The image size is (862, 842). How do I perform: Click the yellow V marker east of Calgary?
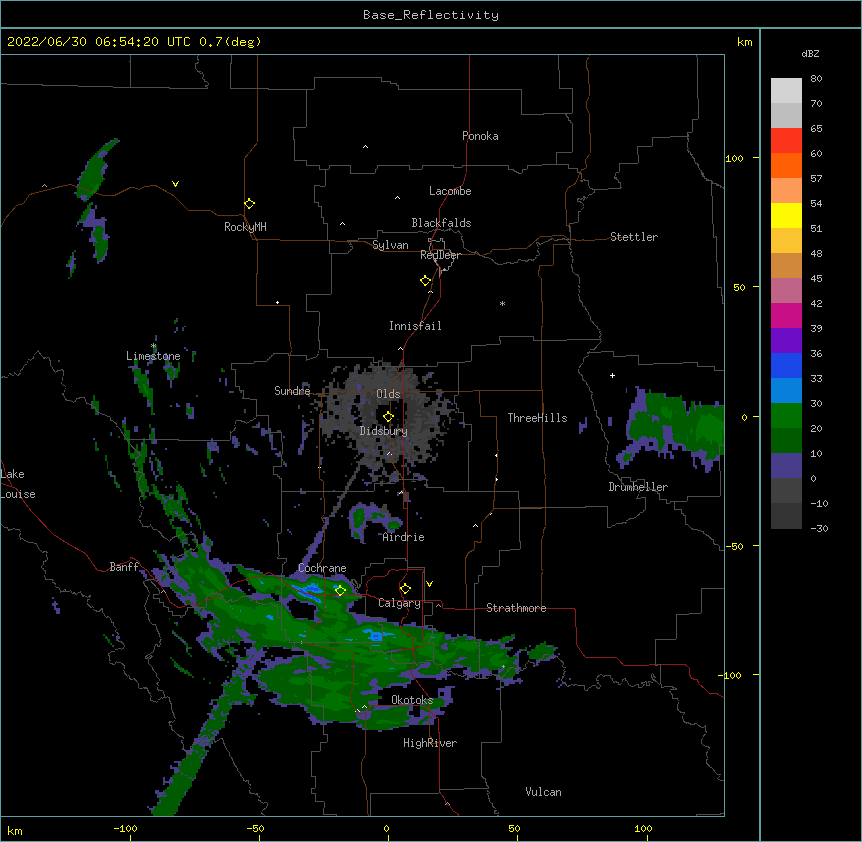[429, 584]
